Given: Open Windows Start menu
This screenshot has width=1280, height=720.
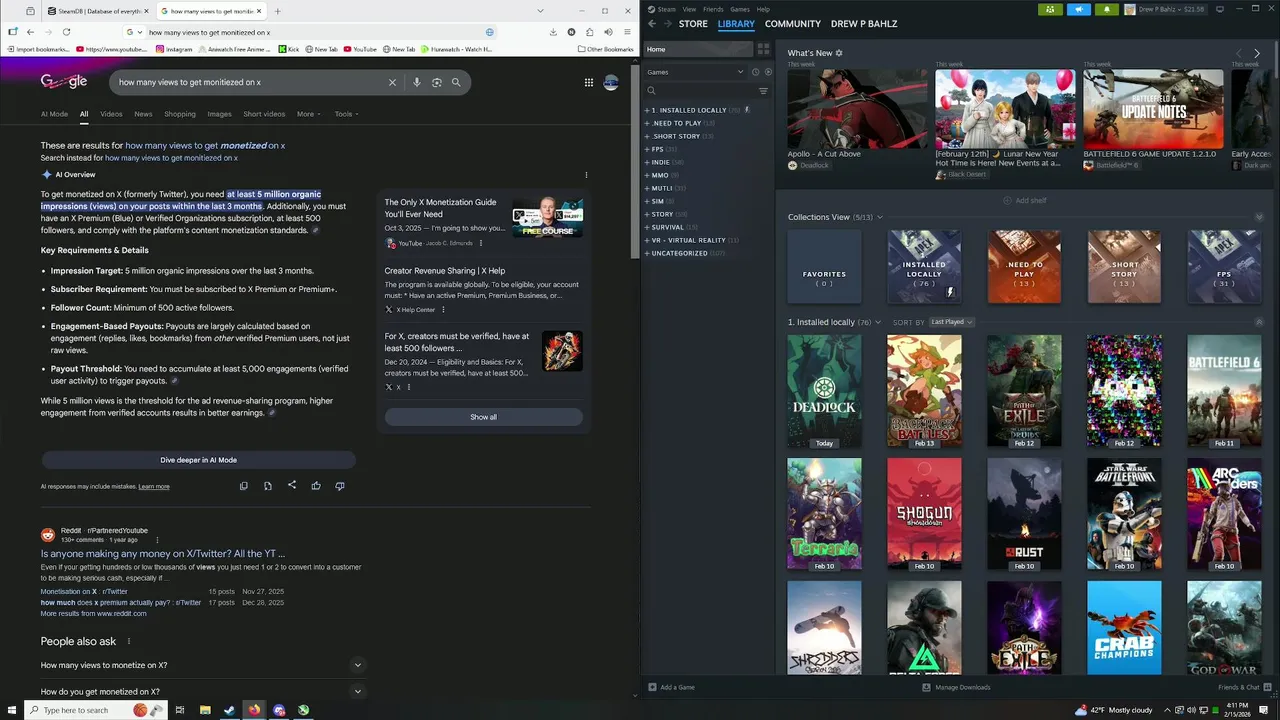Looking at the screenshot, I should point(12,710).
